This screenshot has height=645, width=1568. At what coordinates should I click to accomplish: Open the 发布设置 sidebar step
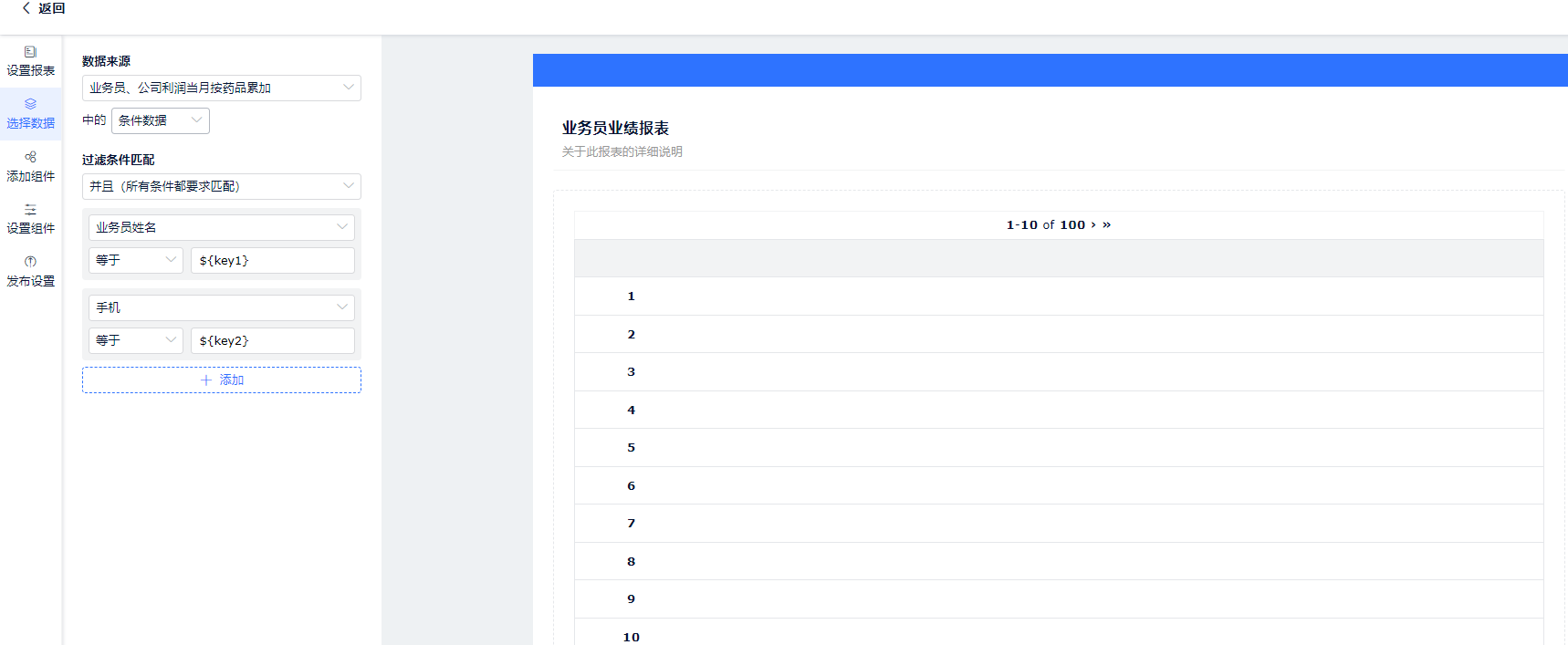[30, 272]
